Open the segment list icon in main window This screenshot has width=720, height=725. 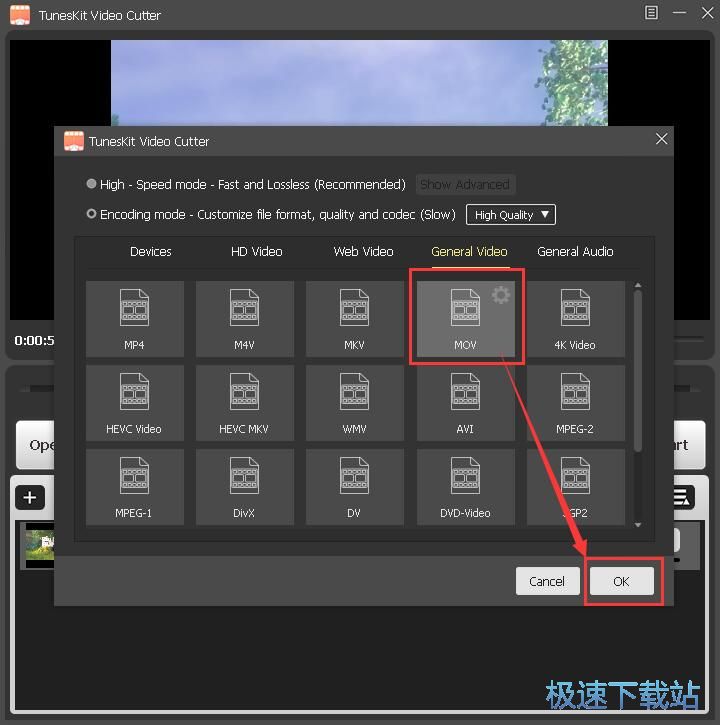683,498
